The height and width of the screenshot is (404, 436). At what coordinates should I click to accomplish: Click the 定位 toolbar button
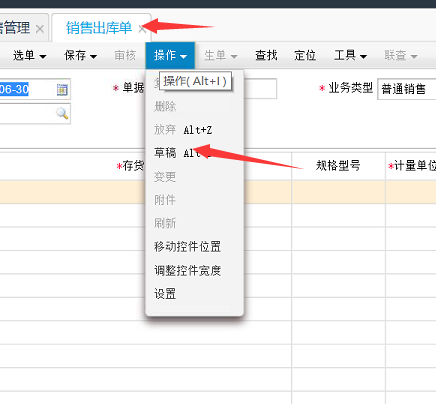(305, 55)
